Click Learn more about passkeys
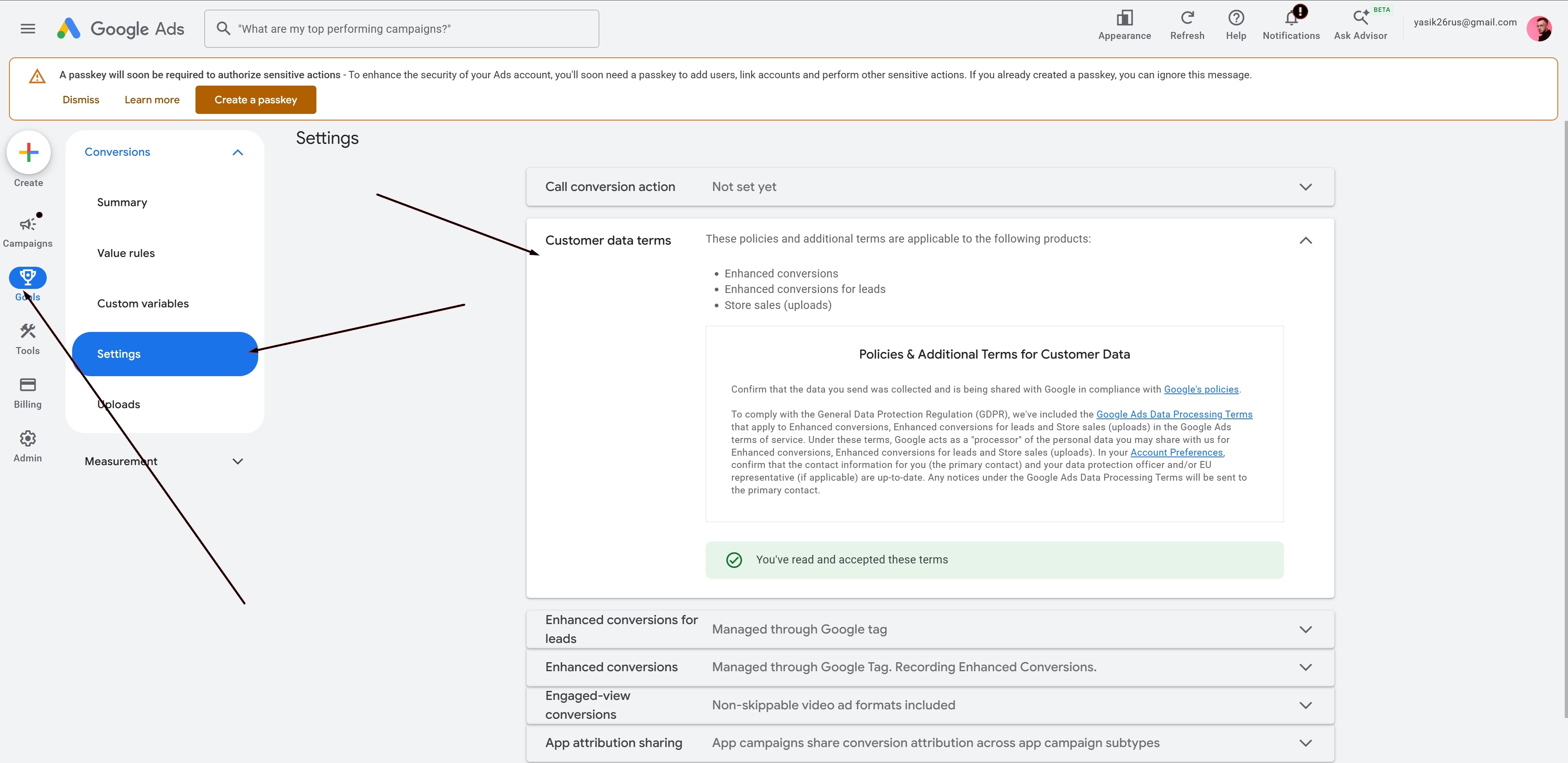The height and width of the screenshot is (763, 1568). 152,100
